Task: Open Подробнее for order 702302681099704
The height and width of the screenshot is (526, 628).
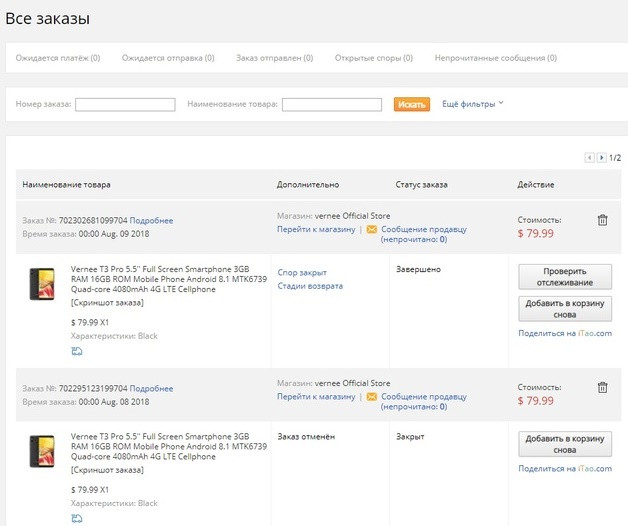Action: coord(151,221)
